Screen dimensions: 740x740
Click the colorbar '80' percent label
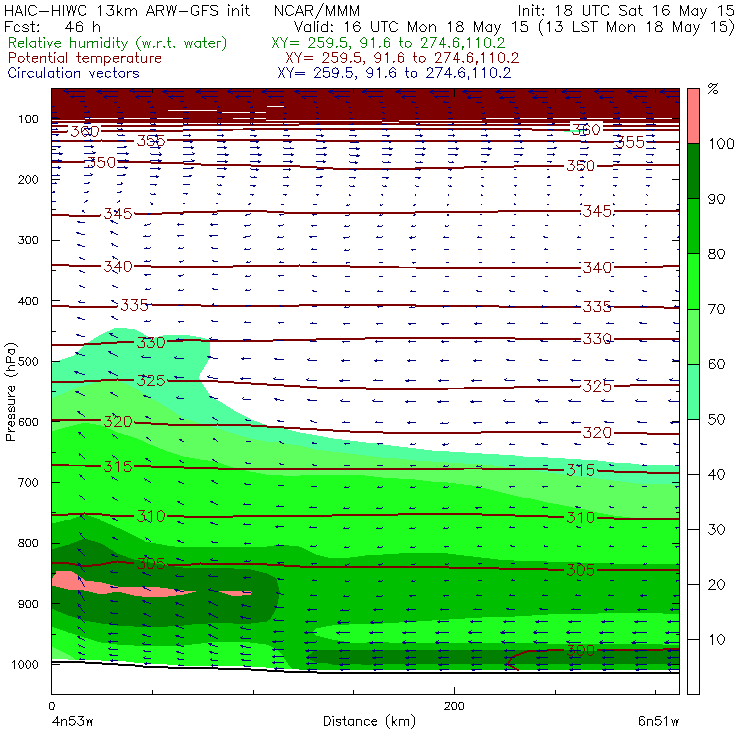pyautogui.click(x=717, y=254)
